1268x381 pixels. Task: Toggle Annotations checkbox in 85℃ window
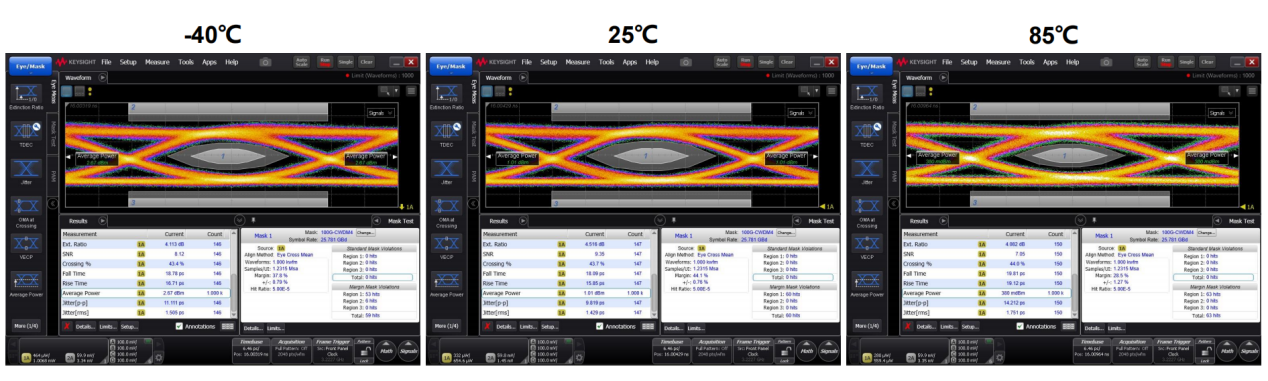tap(1020, 326)
